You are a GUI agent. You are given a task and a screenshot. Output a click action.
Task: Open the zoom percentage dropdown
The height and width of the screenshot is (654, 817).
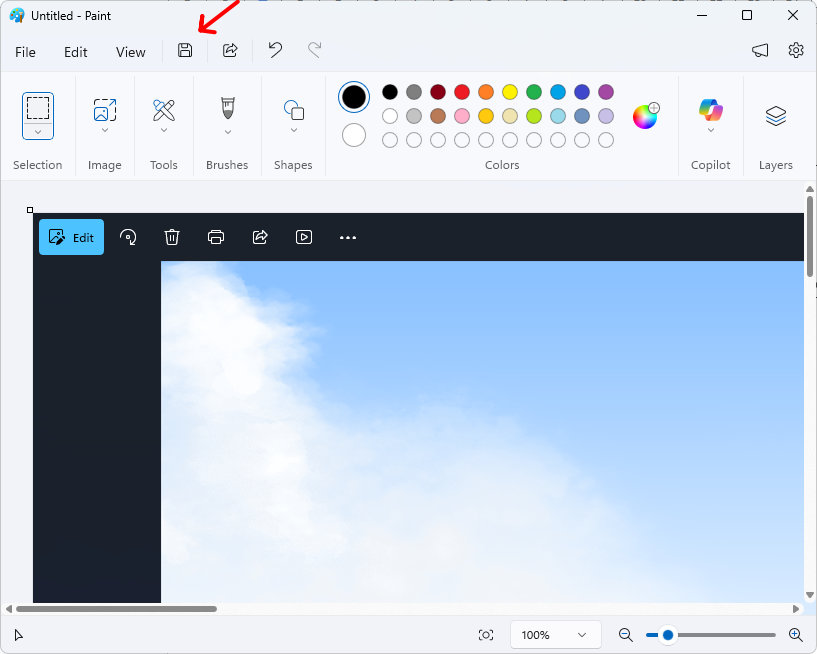coord(555,634)
